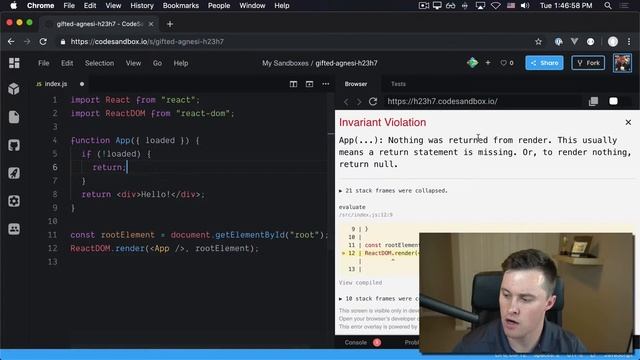
Task: Open the sandbox info cube icon
Action: [14, 89]
